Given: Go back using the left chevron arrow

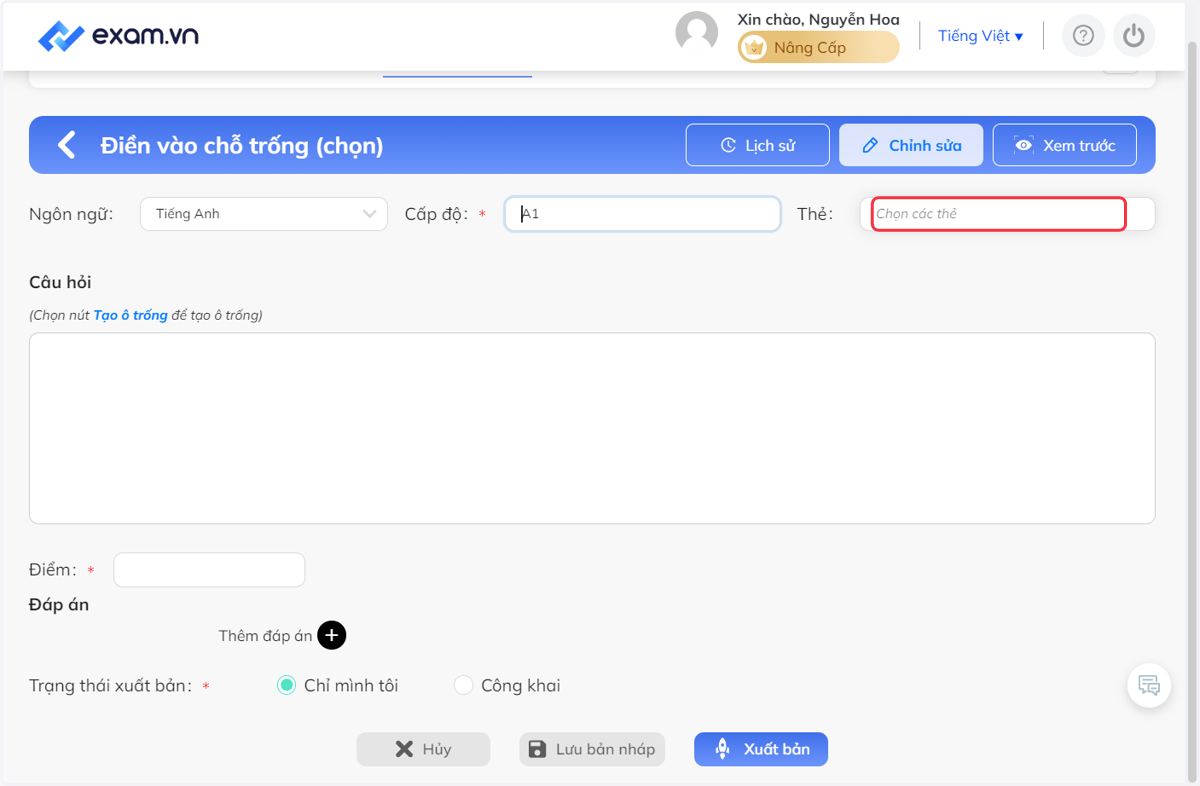Looking at the screenshot, I should (x=66, y=145).
